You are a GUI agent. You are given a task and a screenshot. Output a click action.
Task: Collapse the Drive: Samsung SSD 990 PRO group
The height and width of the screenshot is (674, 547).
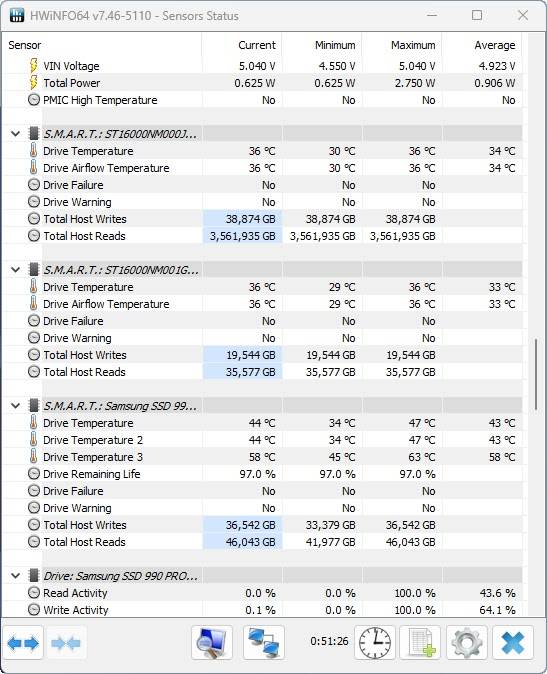click(16, 576)
